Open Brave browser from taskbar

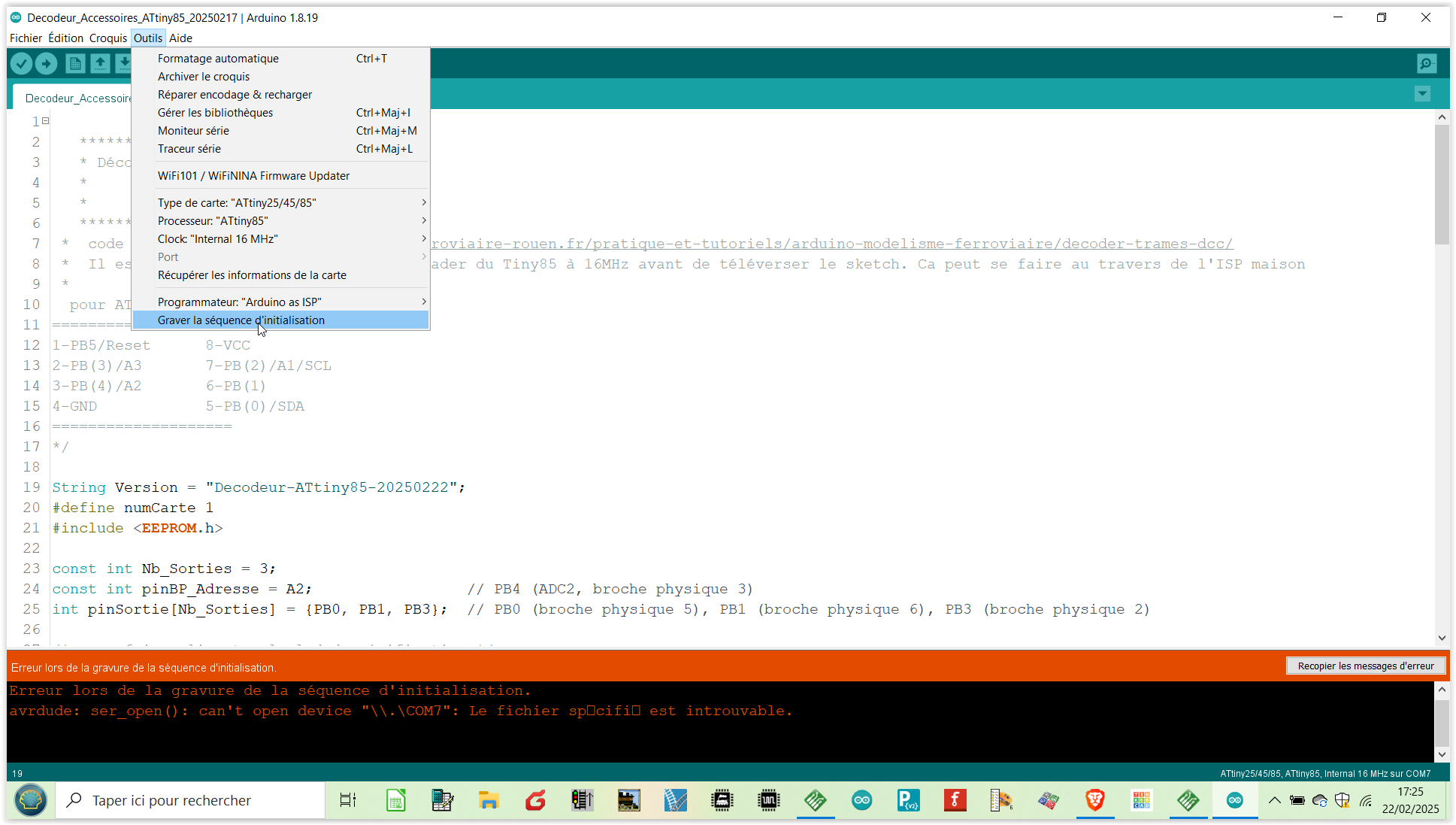click(x=1094, y=800)
